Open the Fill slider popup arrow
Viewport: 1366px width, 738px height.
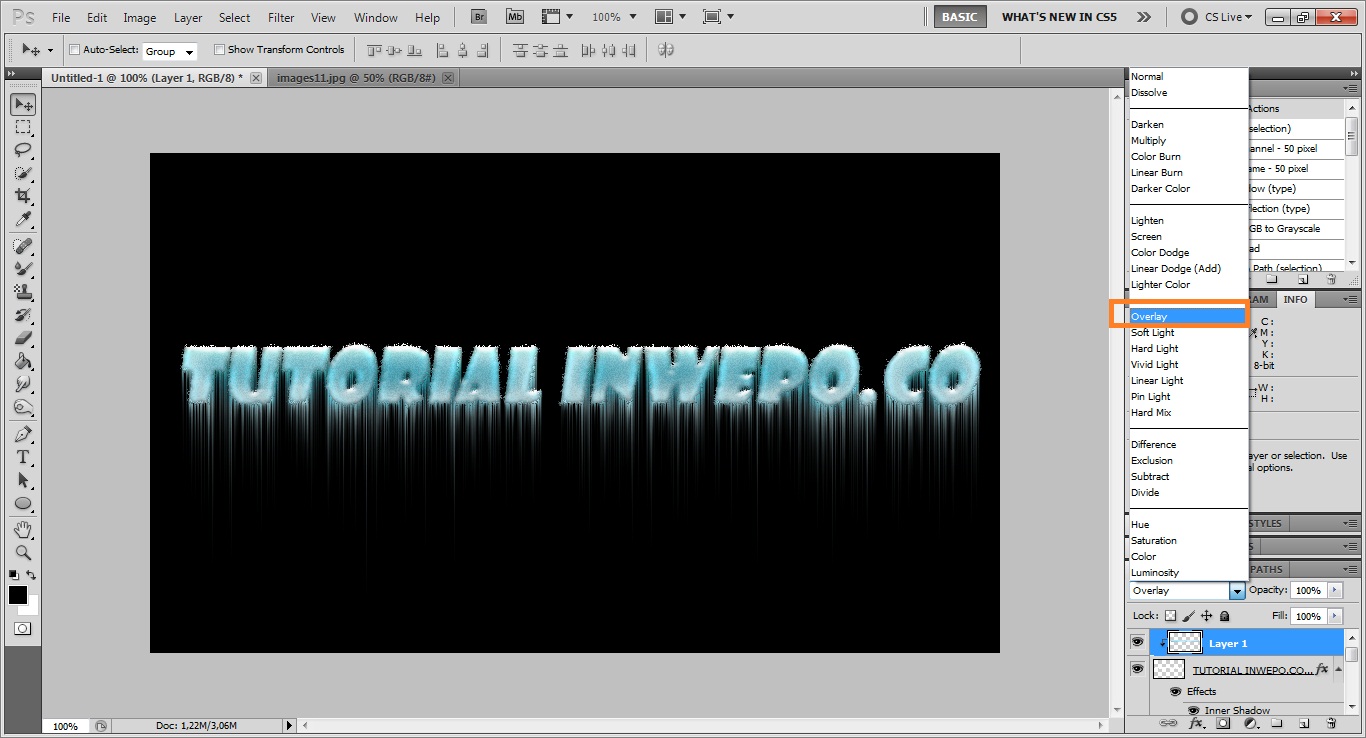click(1333, 616)
